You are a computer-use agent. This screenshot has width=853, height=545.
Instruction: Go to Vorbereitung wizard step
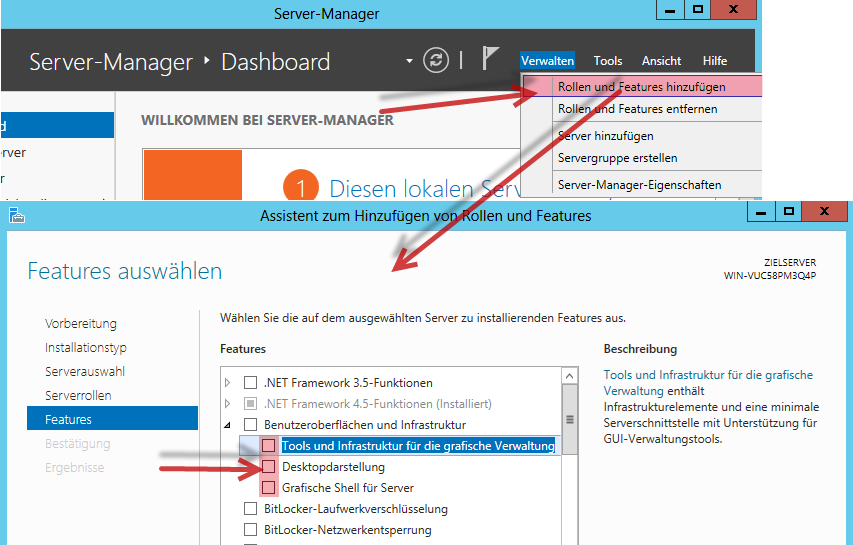point(81,324)
